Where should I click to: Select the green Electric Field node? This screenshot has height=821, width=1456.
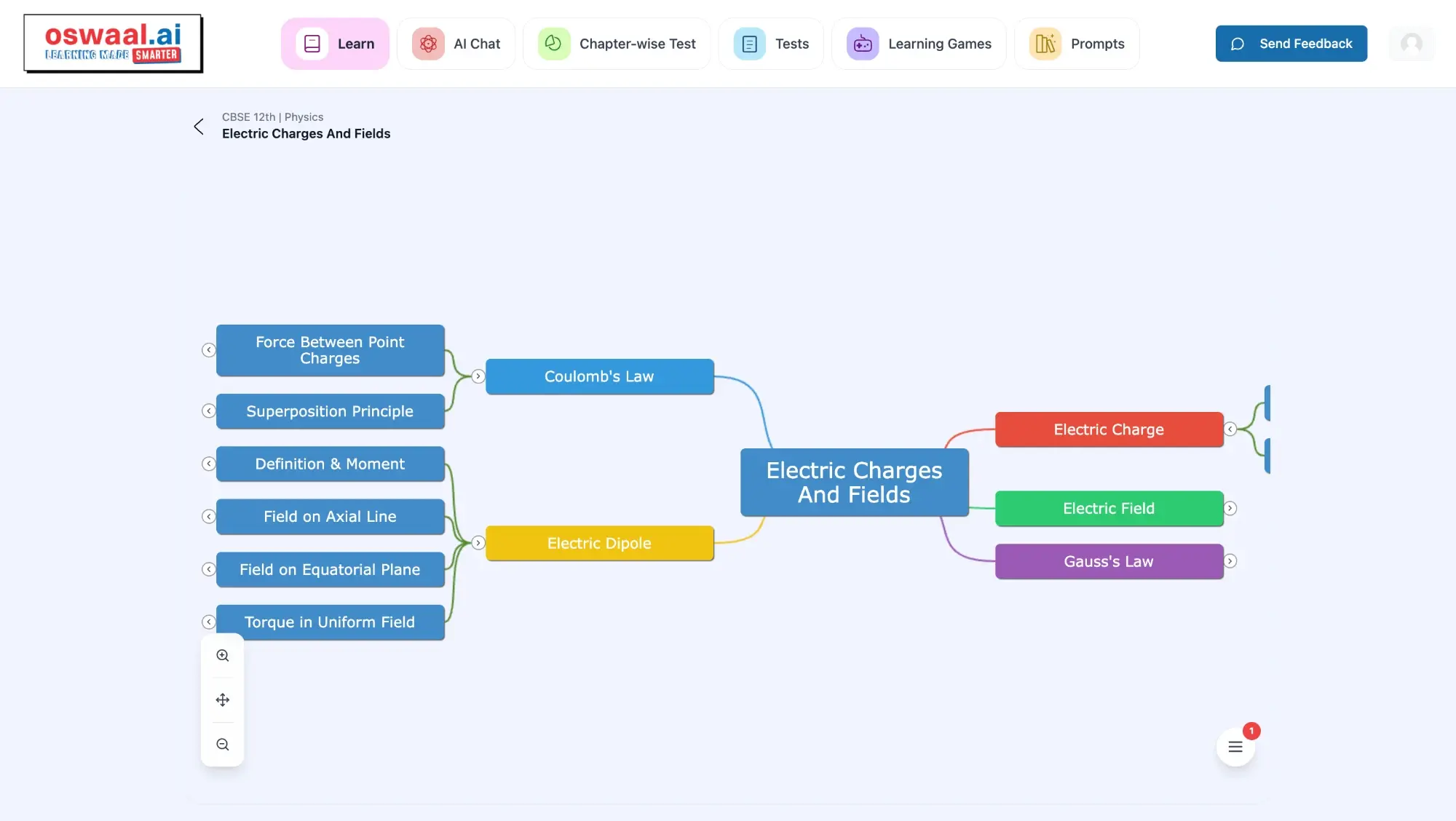pos(1109,508)
